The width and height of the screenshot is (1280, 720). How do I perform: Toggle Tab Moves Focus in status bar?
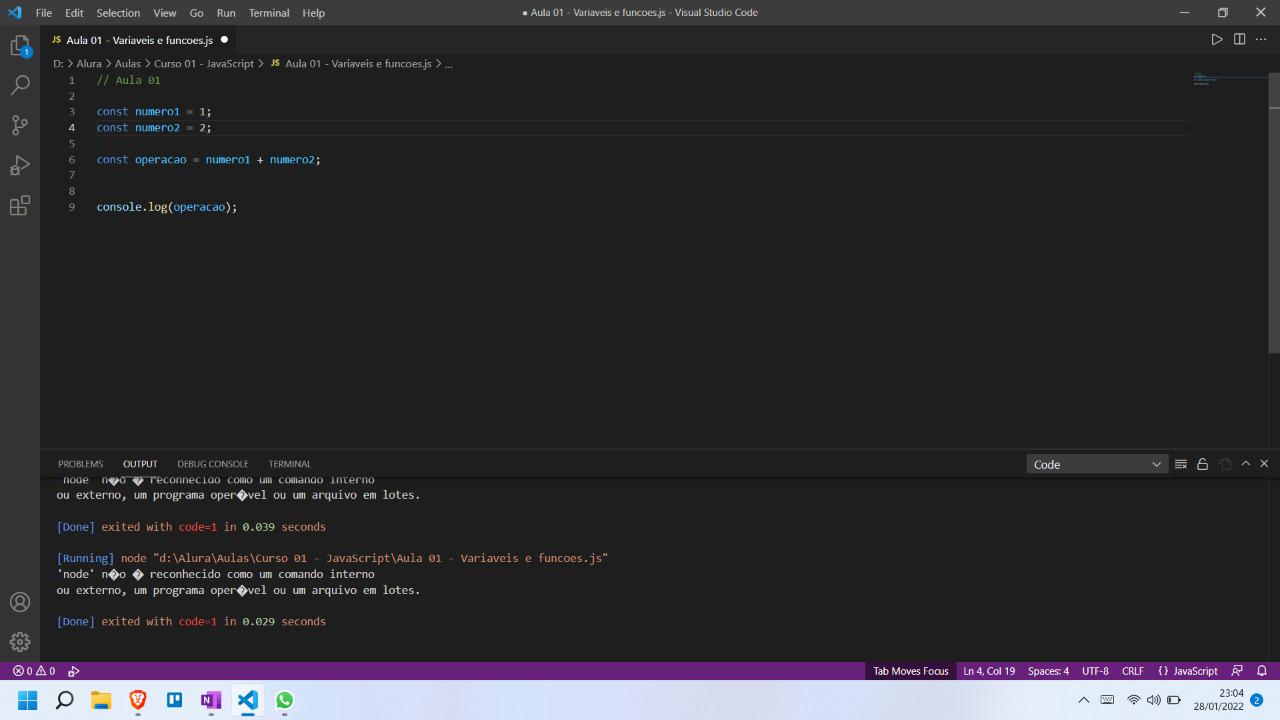point(910,671)
